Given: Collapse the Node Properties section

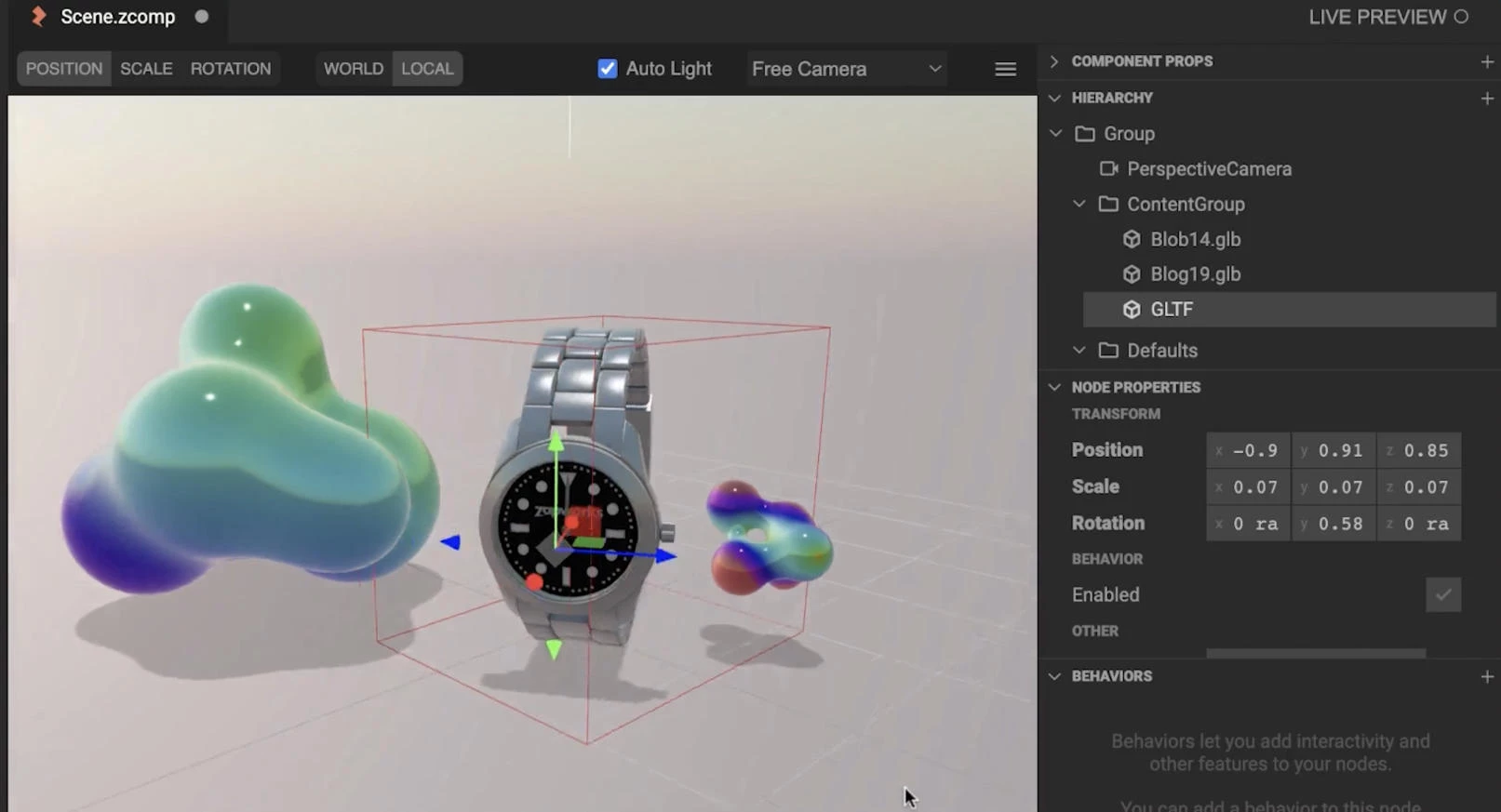Looking at the screenshot, I should coord(1054,387).
